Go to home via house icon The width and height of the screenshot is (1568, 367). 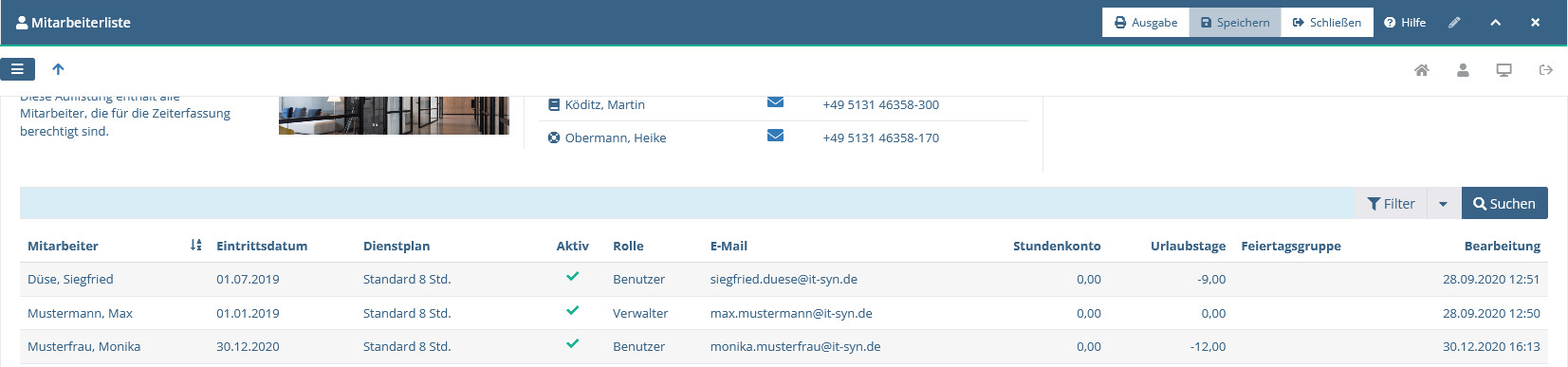(x=1422, y=70)
